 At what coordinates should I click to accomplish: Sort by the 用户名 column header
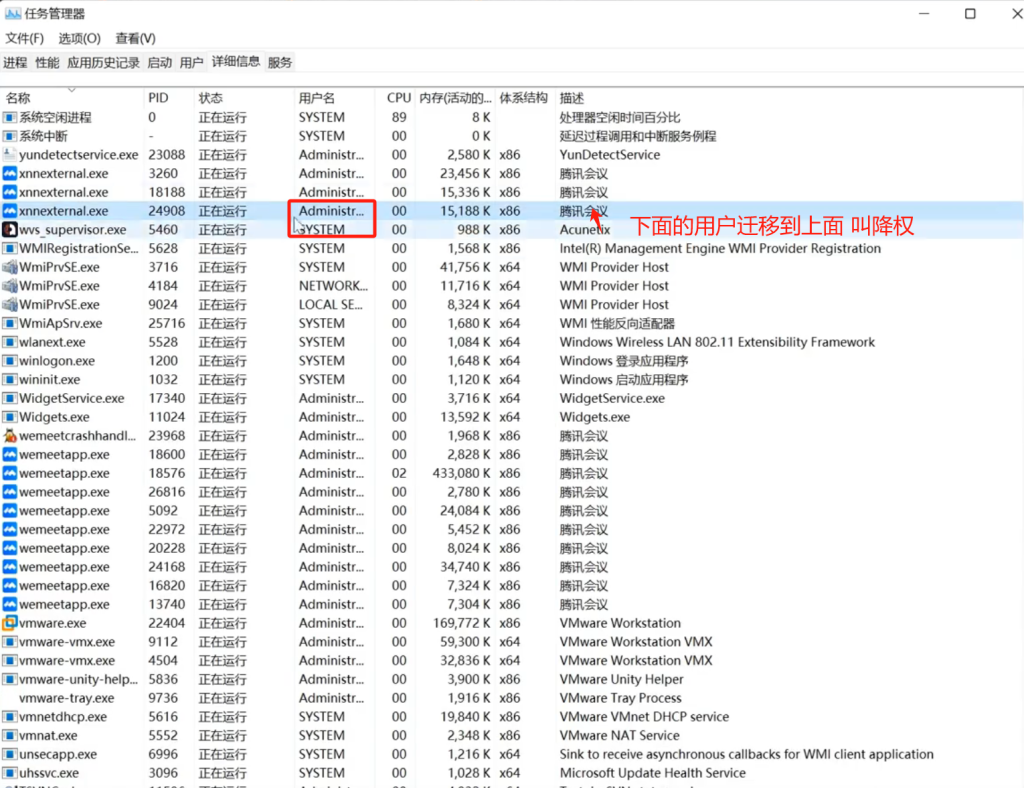click(335, 98)
